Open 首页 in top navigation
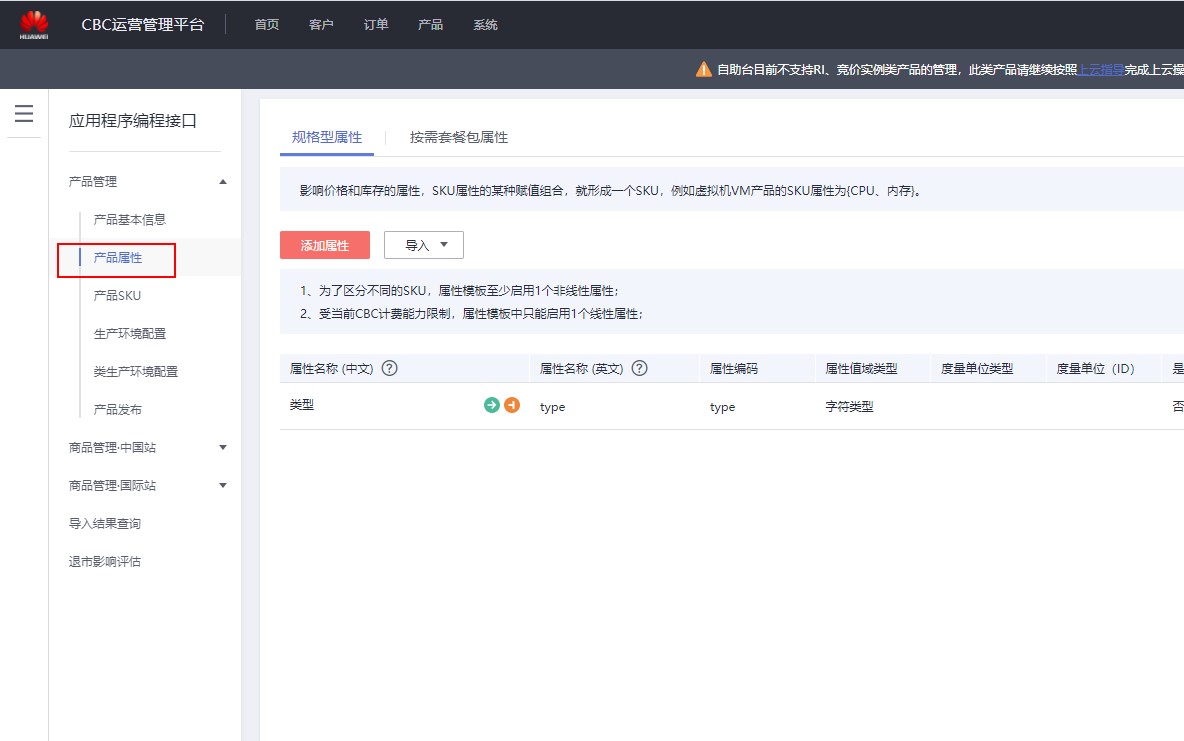1184x741 pixels. click(267, 25)
